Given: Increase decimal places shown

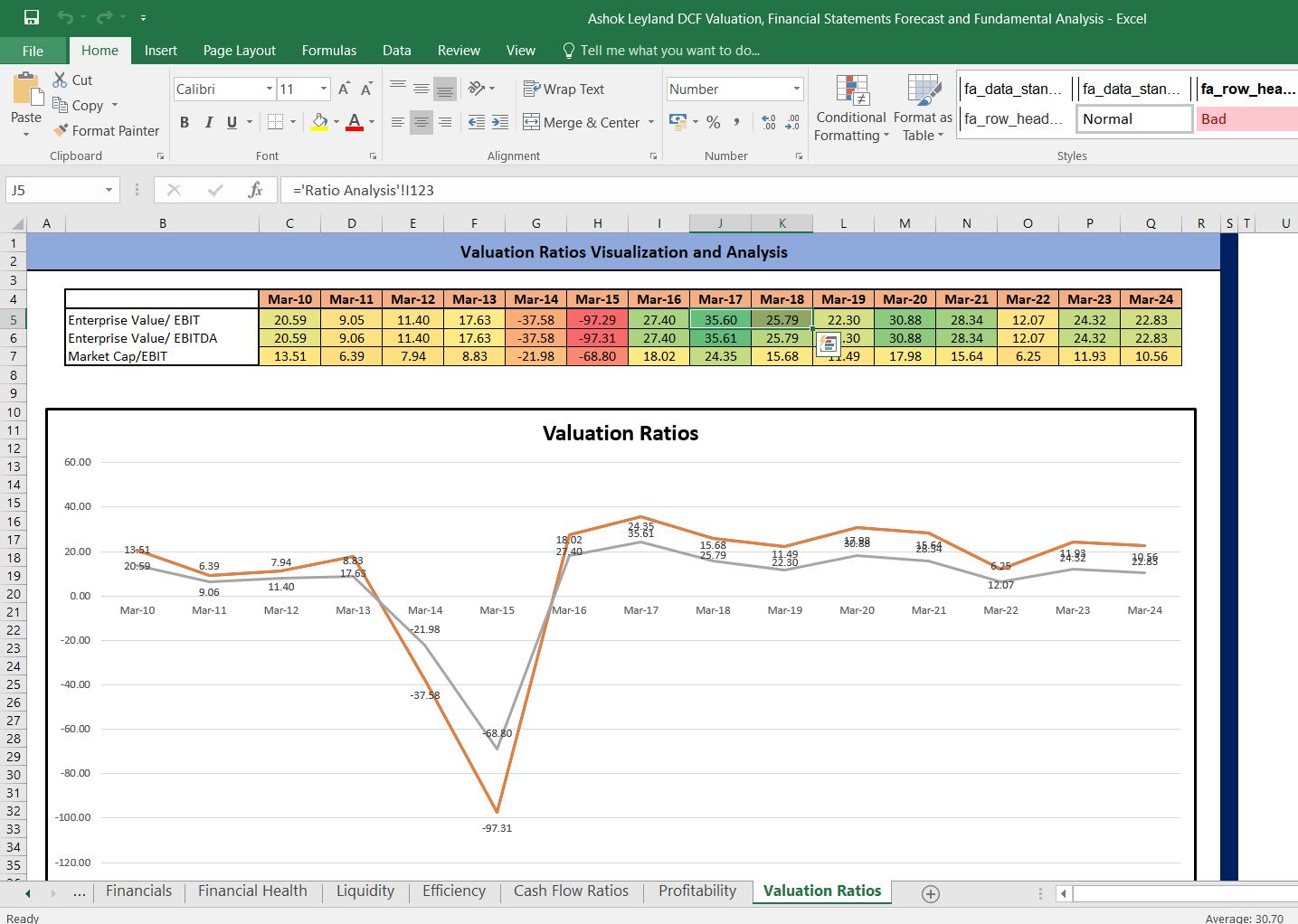Looking at the screenshot, I should [769, 122].
